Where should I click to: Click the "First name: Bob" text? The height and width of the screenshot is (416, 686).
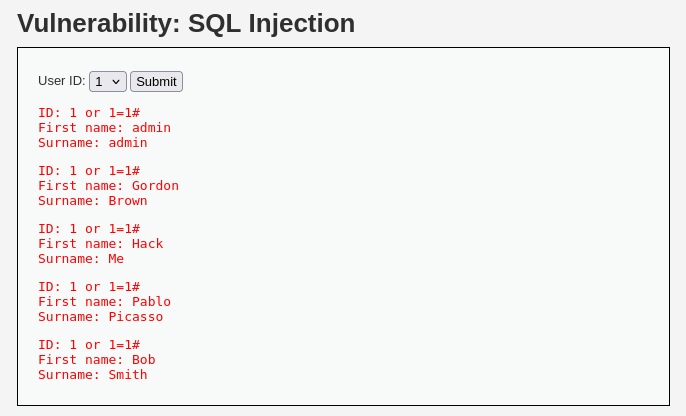(x=97, y=360)
